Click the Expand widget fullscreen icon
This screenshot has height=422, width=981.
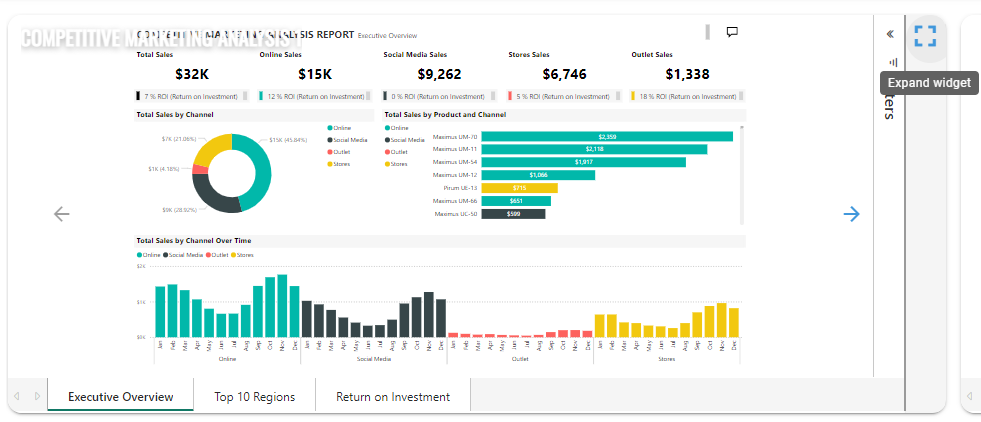coord(925,36)
